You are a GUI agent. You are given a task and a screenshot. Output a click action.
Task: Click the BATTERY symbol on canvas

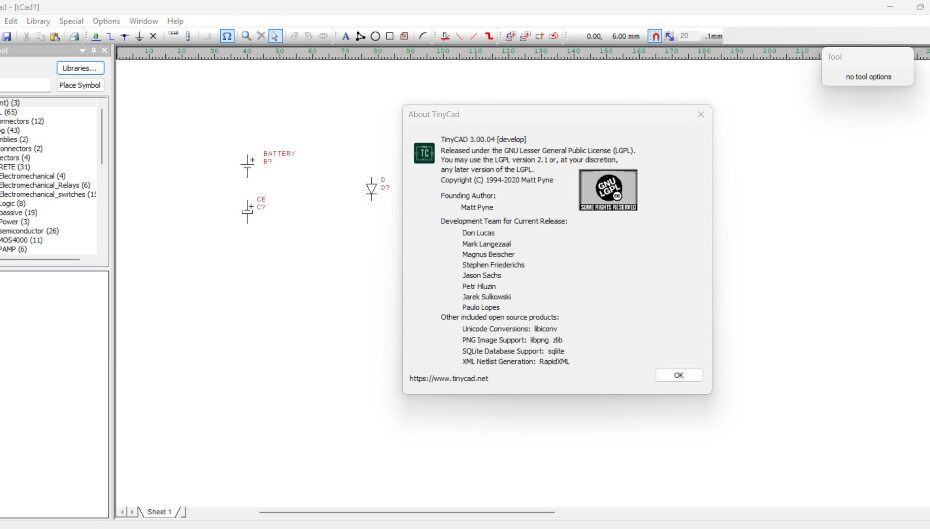coord(247,165)
